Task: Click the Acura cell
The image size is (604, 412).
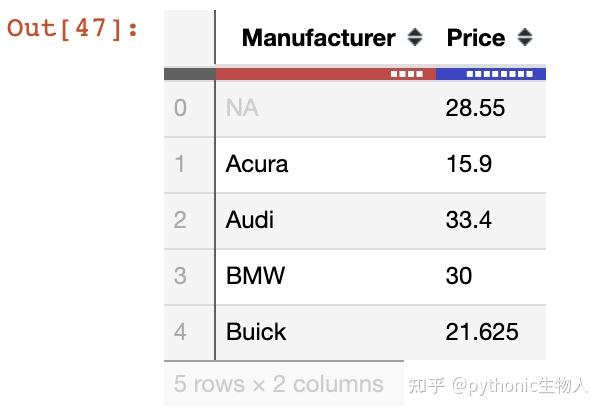Action: pyautogui.click(x=257, y=164)
